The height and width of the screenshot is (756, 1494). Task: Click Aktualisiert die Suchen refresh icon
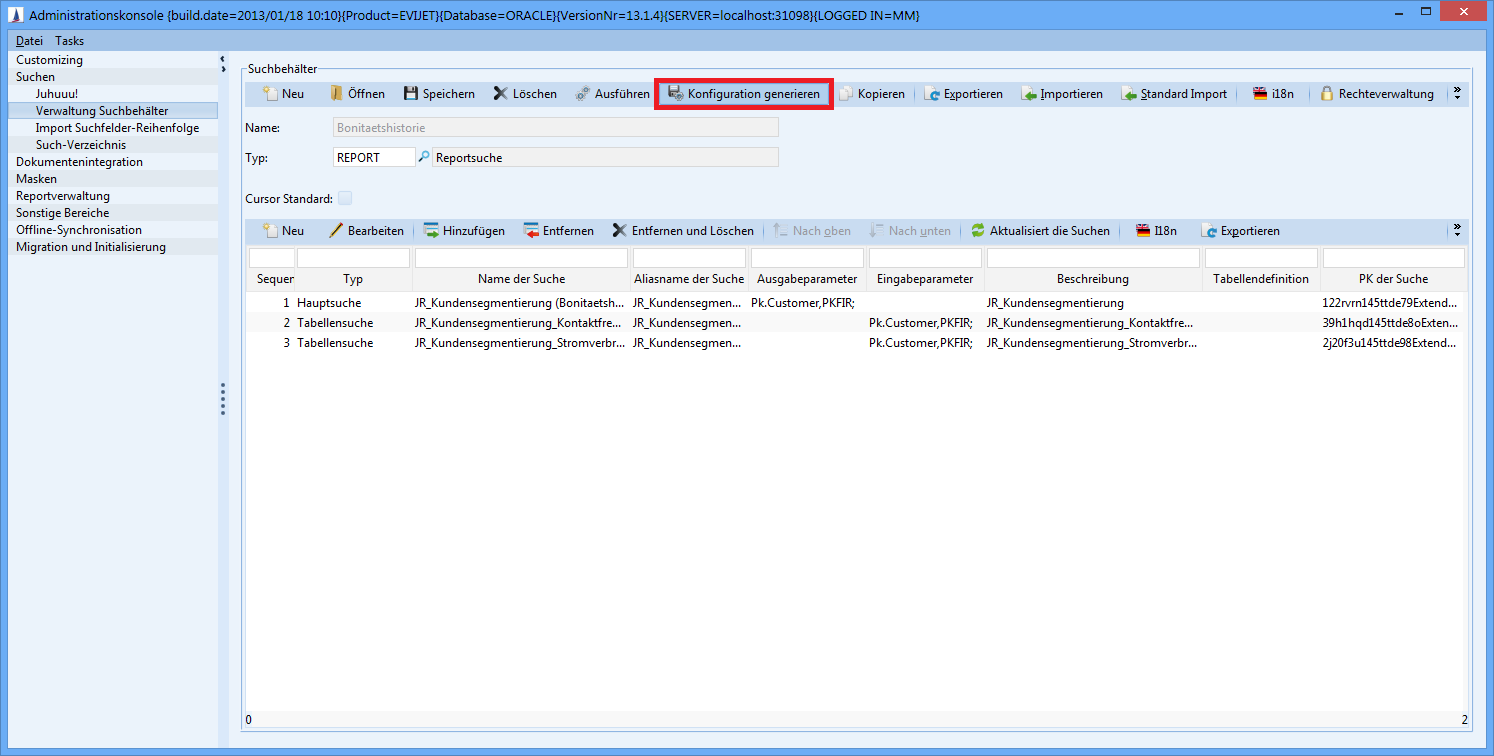(978, 231)
